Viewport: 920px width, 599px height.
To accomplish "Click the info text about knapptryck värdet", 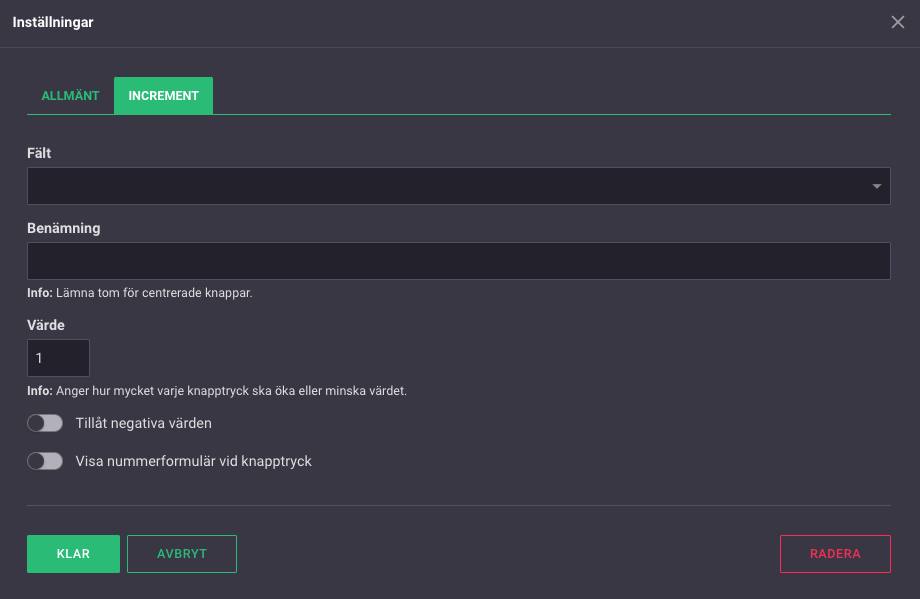I will (217, 391).
